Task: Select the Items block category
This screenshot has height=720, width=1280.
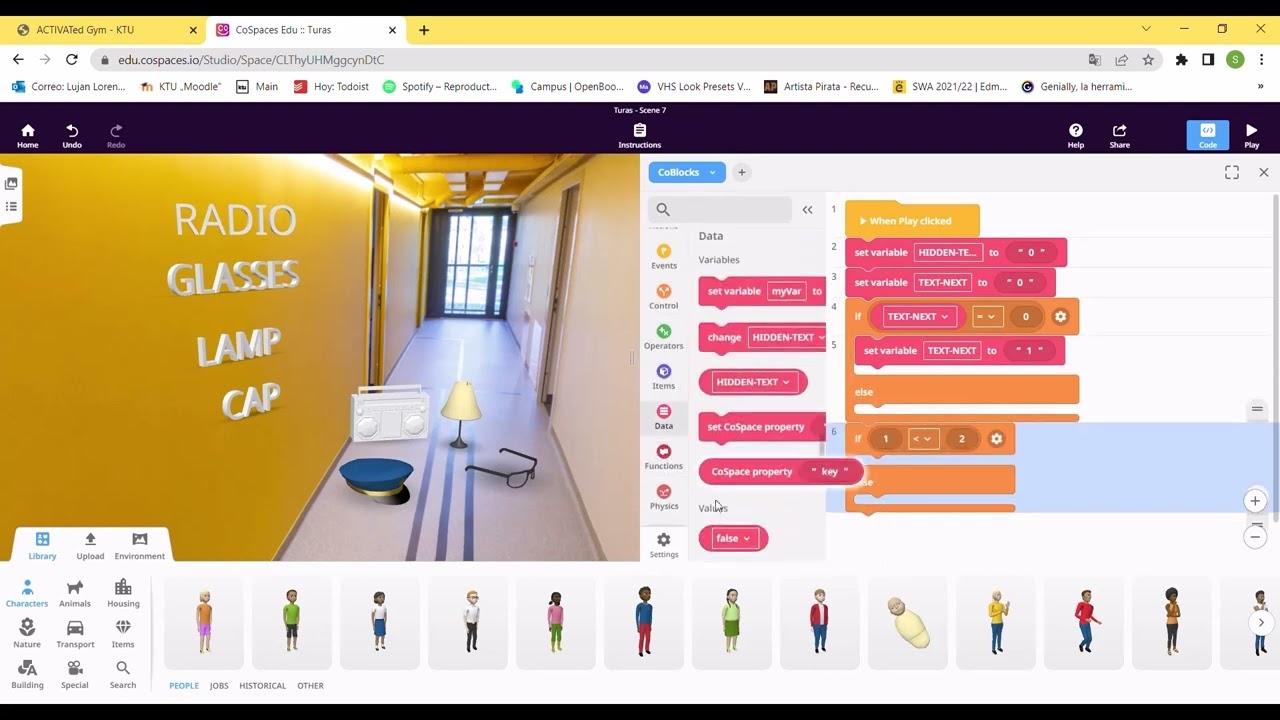Action: 664,377
